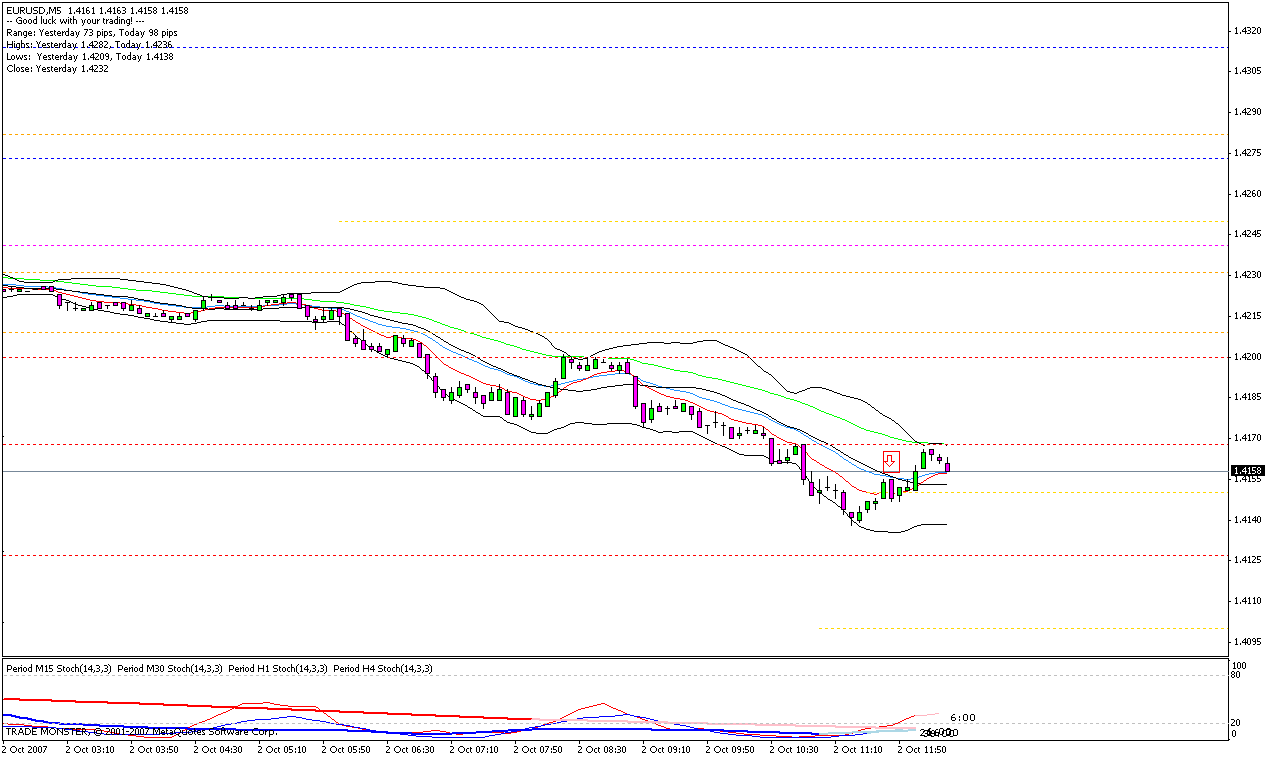
Task: Select the 'Period H4 Stoch(14,3,3)' label
Action: tap(383, 668)
